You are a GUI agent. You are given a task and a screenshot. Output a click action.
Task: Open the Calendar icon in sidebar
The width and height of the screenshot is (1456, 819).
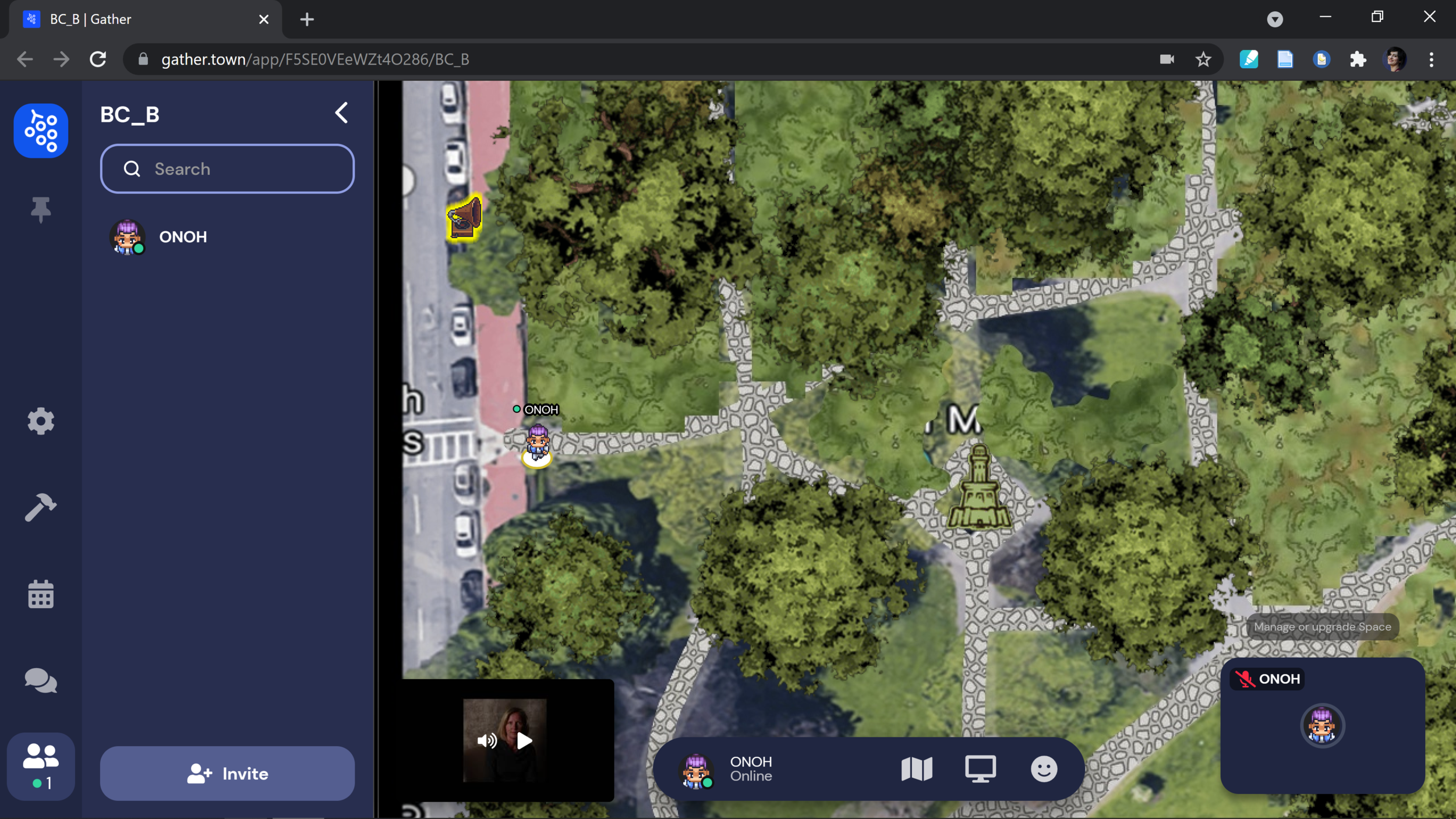point(41,594)
